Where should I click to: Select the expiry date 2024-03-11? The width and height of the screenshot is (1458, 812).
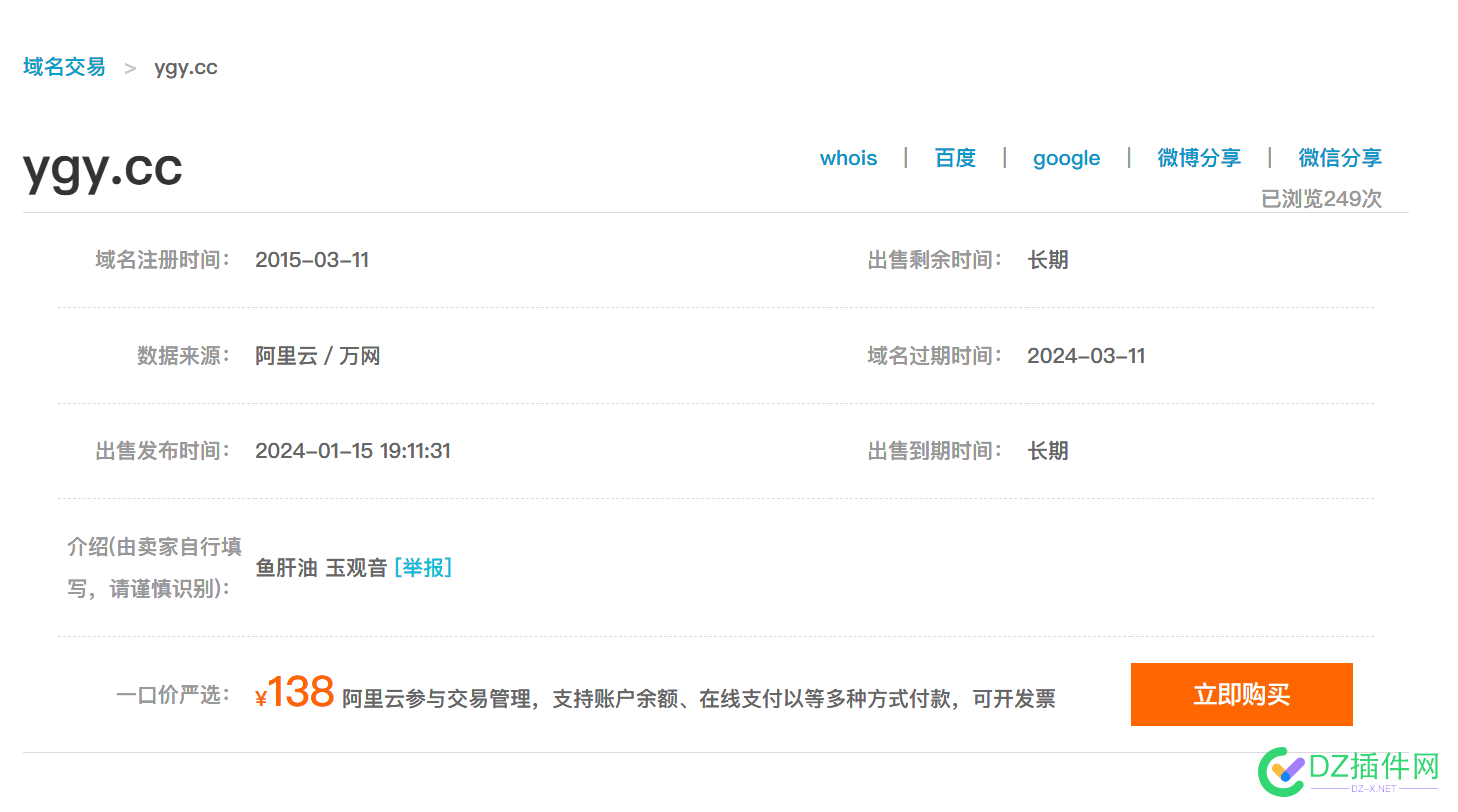[x=1086, y=356]
